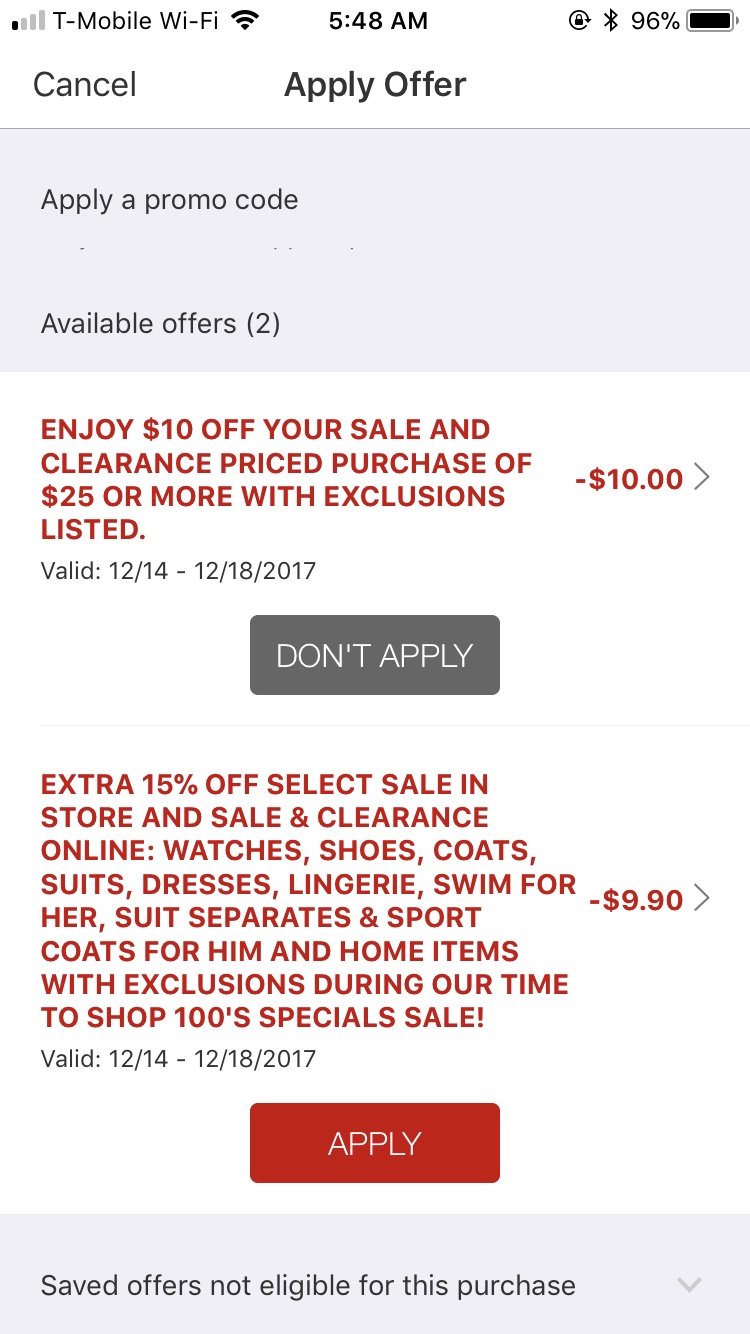750x1334 pixels.
Task: Tap the Cancel button
Action: pyautogui.click(x=85, y=85)
